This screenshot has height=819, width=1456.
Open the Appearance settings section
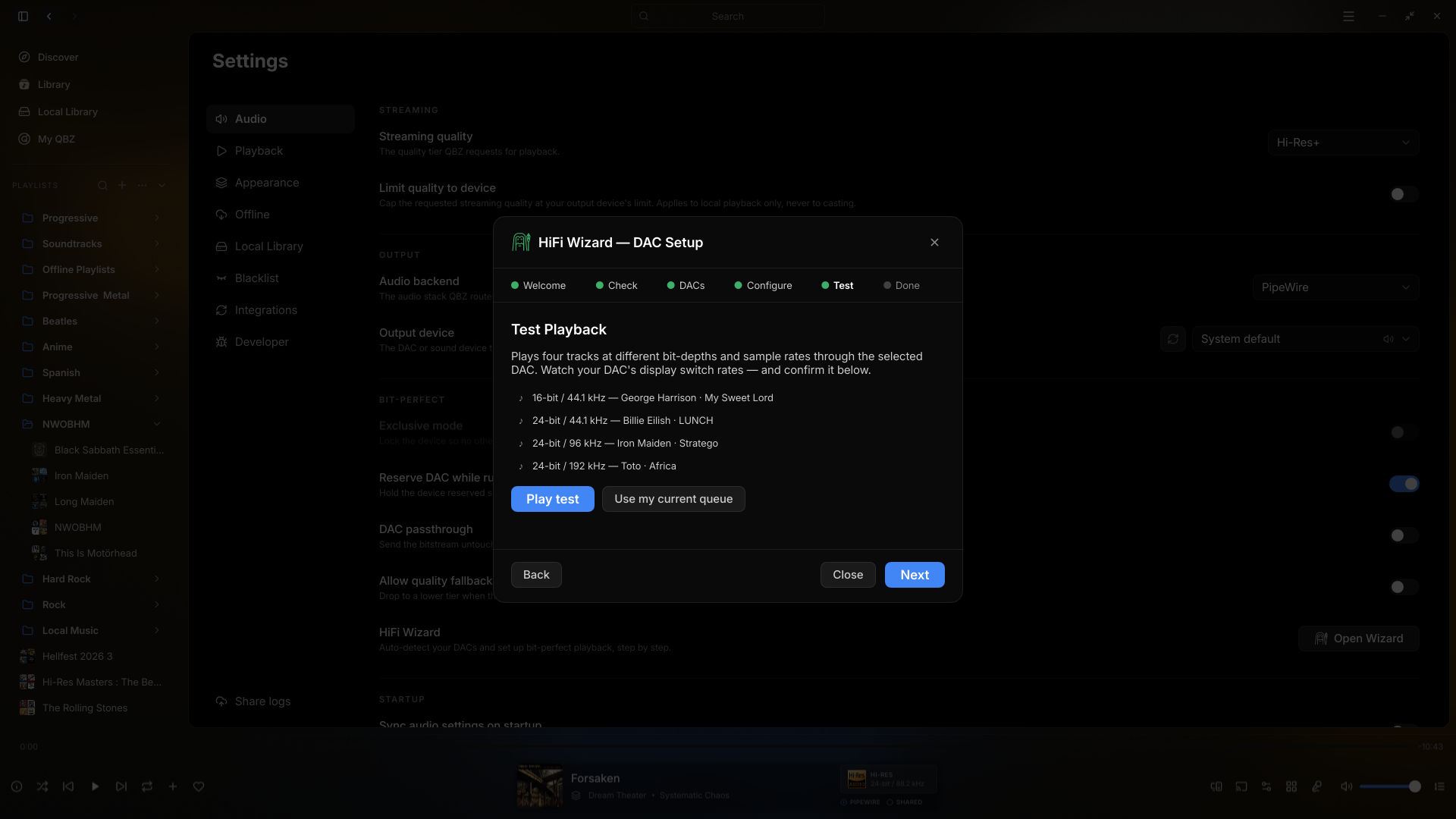pyautogui.click(x=281, y=183)
